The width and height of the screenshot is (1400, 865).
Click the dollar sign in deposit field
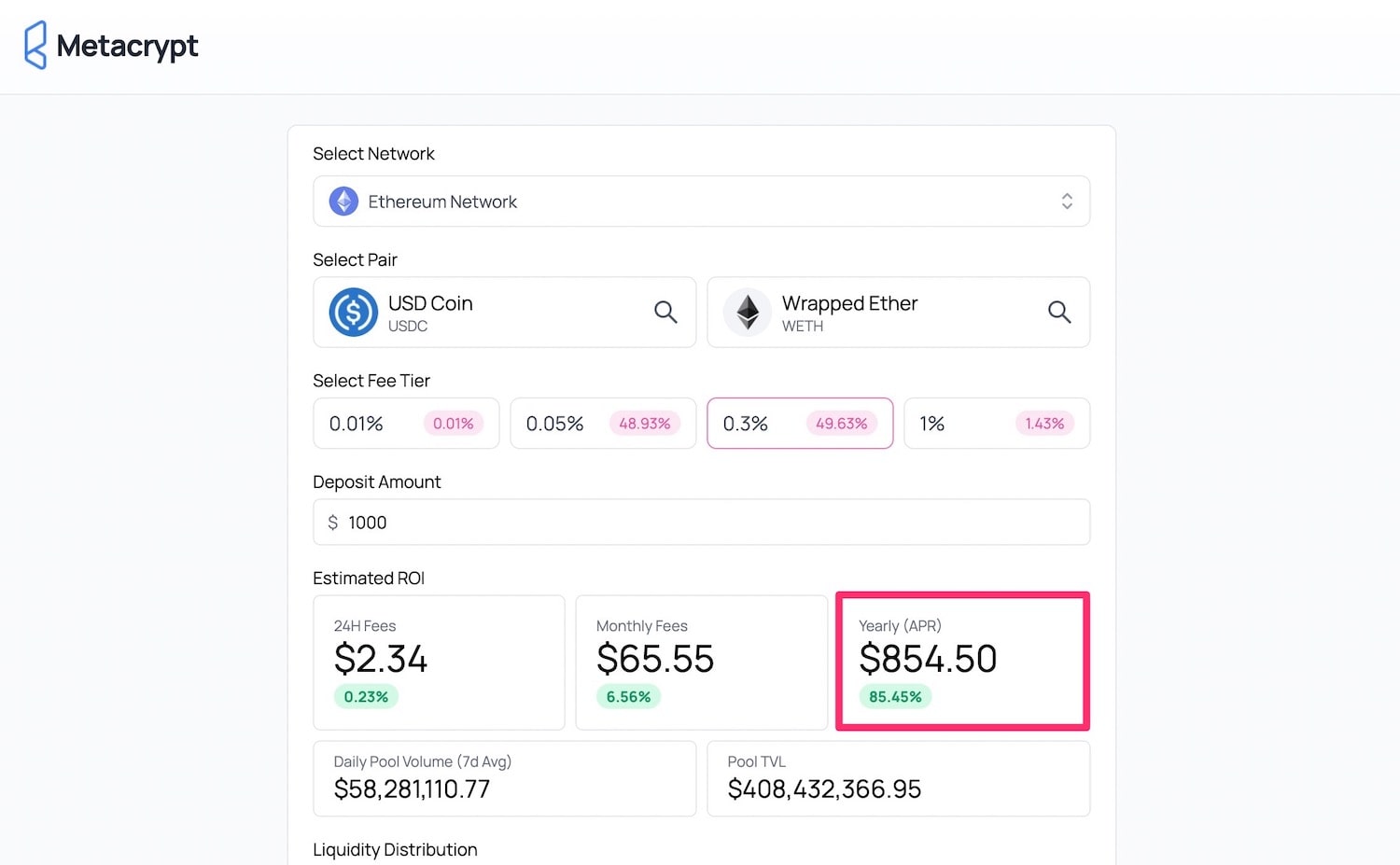pyautogui.click(x=333, y=523)
